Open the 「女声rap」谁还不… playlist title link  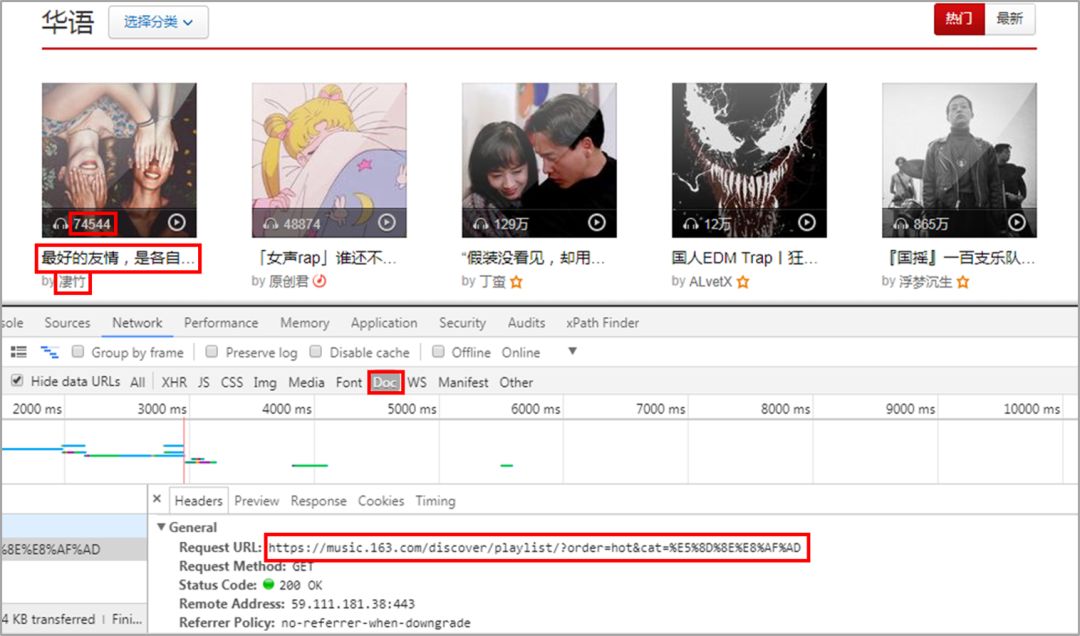click(x=325, y=258)
